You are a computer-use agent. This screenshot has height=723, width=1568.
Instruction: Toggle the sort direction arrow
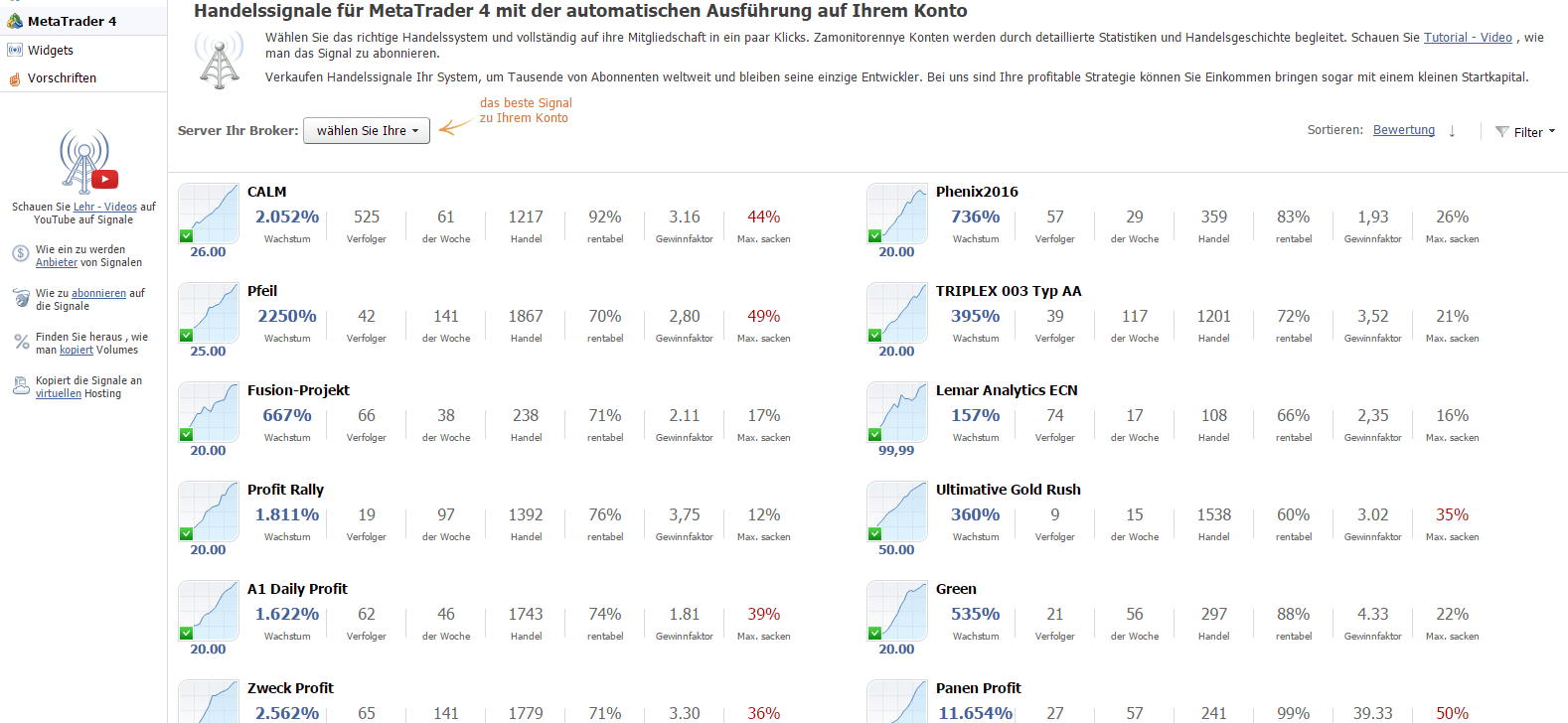pyautogui.click(x=1452, y=131)
